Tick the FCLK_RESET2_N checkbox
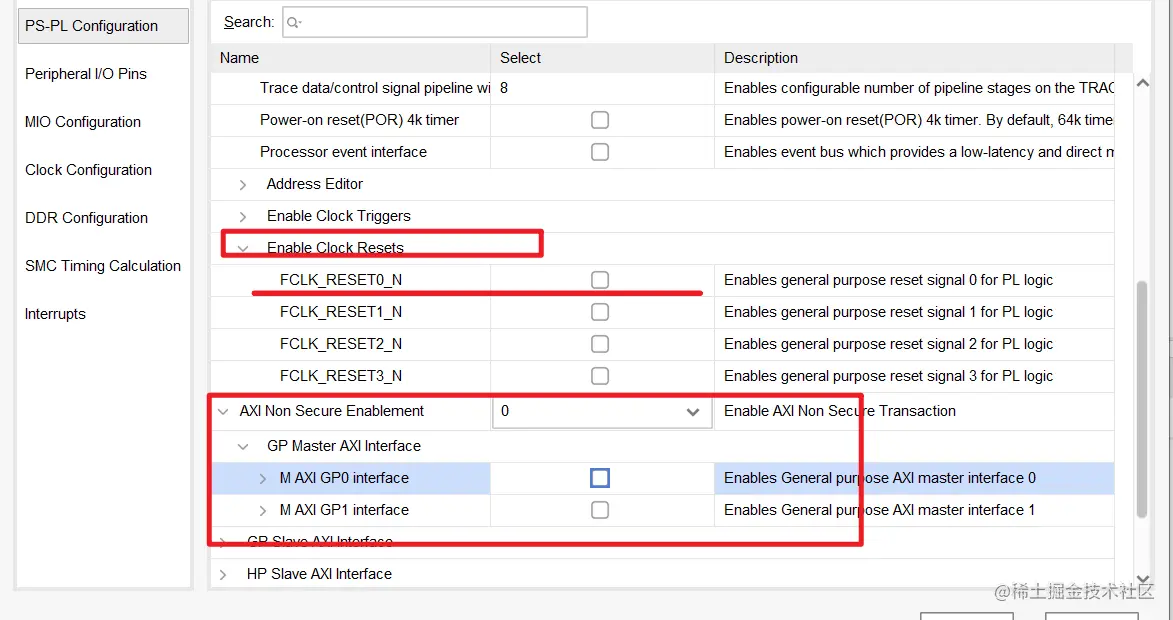 point(600,344)
